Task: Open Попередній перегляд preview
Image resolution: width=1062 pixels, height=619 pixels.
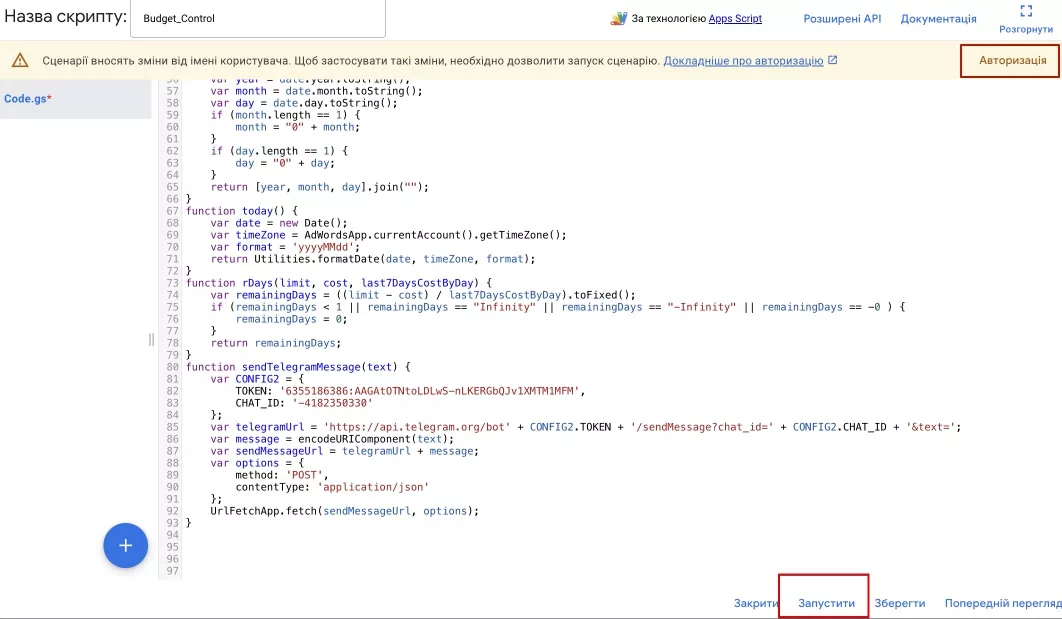Action: (1003, 603)
